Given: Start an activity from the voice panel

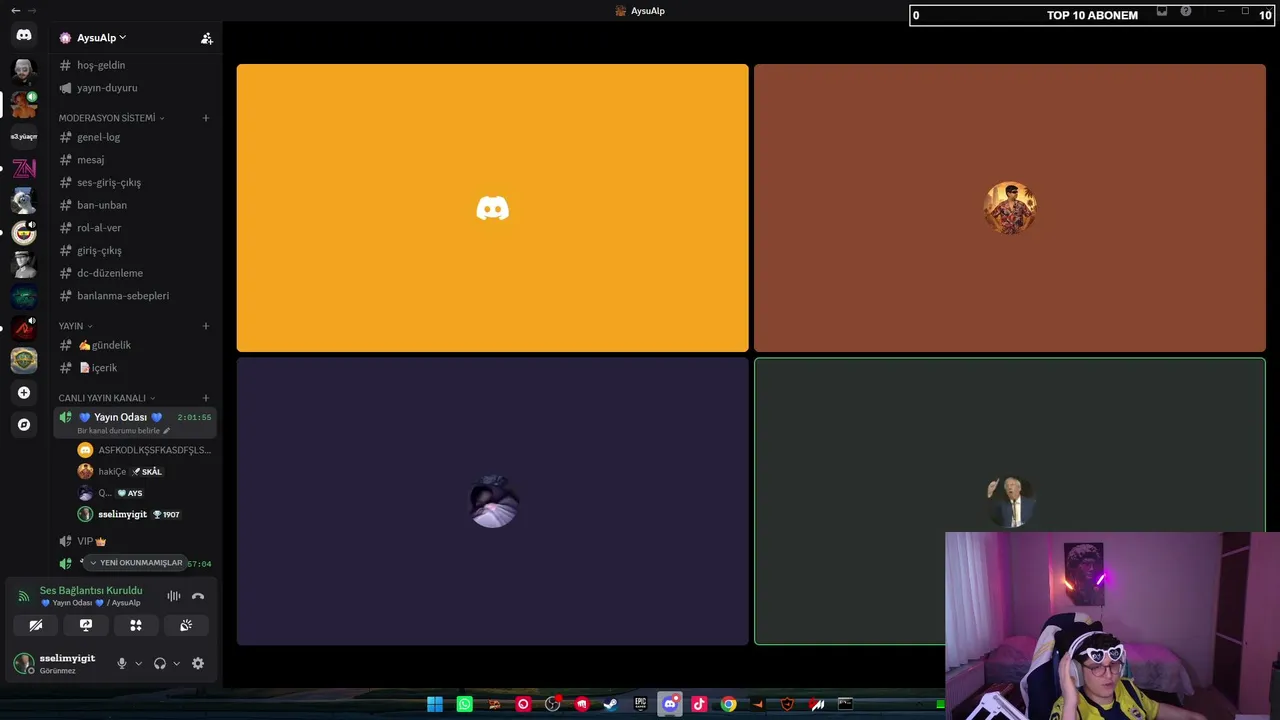Looking at the screenshot, I should click(x=136, y=625).
